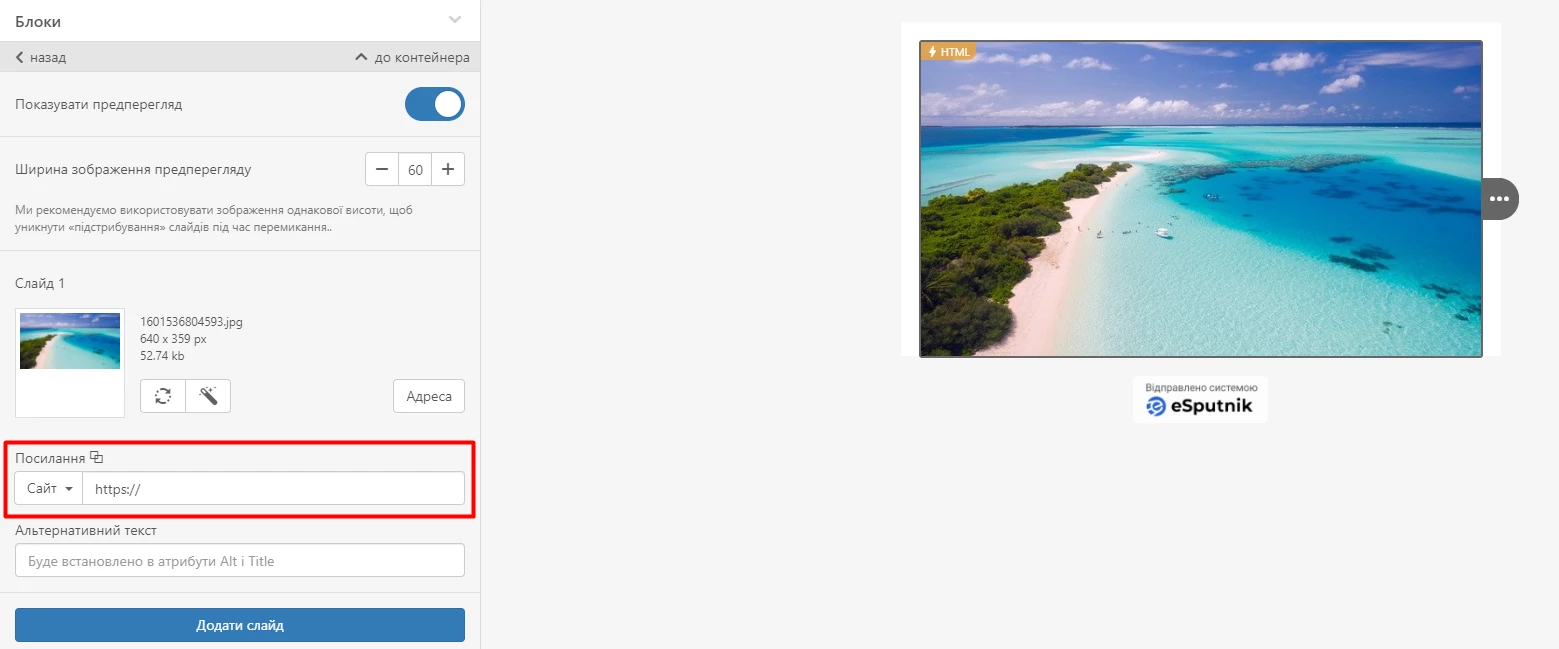This screenshot has width=1559, height=649.
Task: Click the HTML lightning badge on the image
Action: pyautogui.click(x=948, y=51)
